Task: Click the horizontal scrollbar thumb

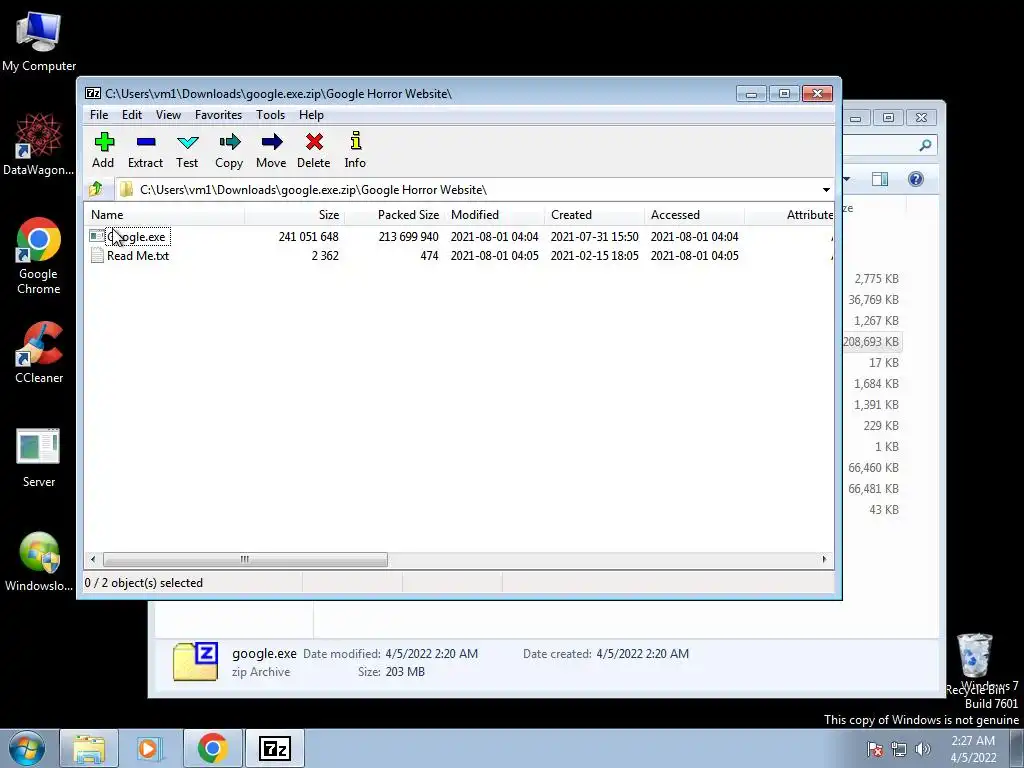Action: pyautogui.click(x=245, y=559)
